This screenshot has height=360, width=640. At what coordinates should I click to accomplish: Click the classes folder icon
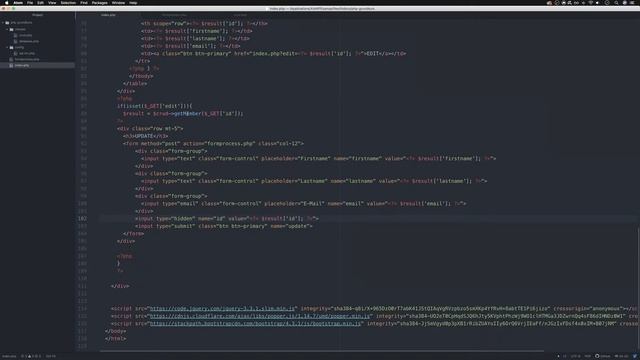[x=11, y=29]
